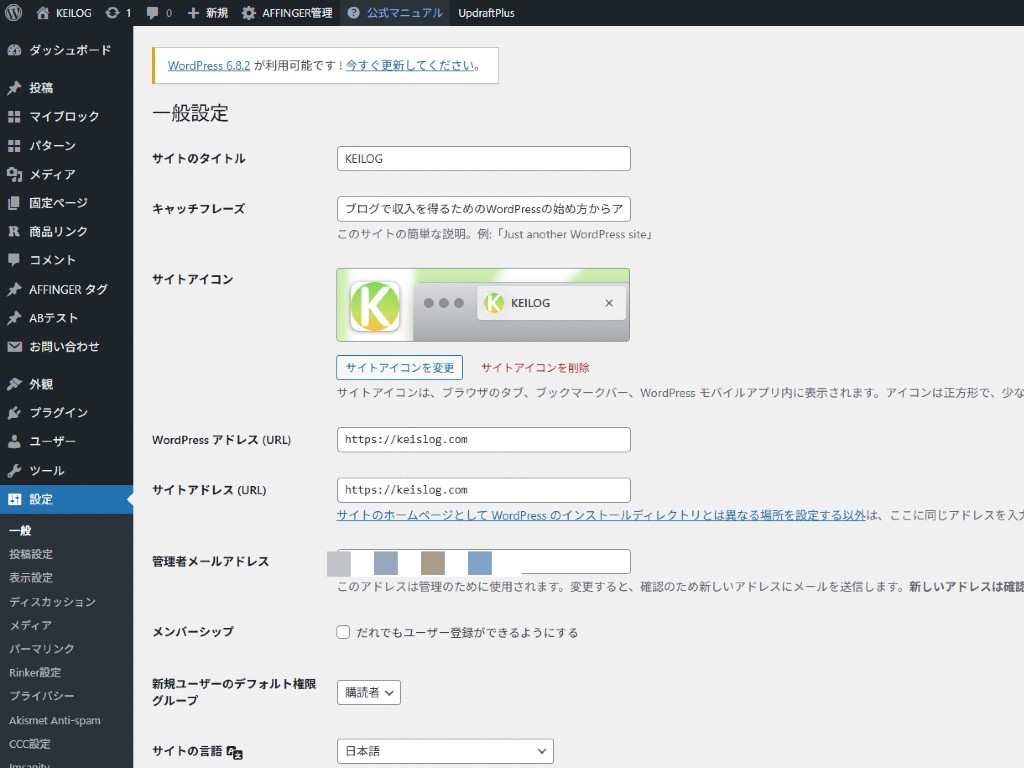
Task: Click the マイブロック grid icon
Action: [14, 116]
